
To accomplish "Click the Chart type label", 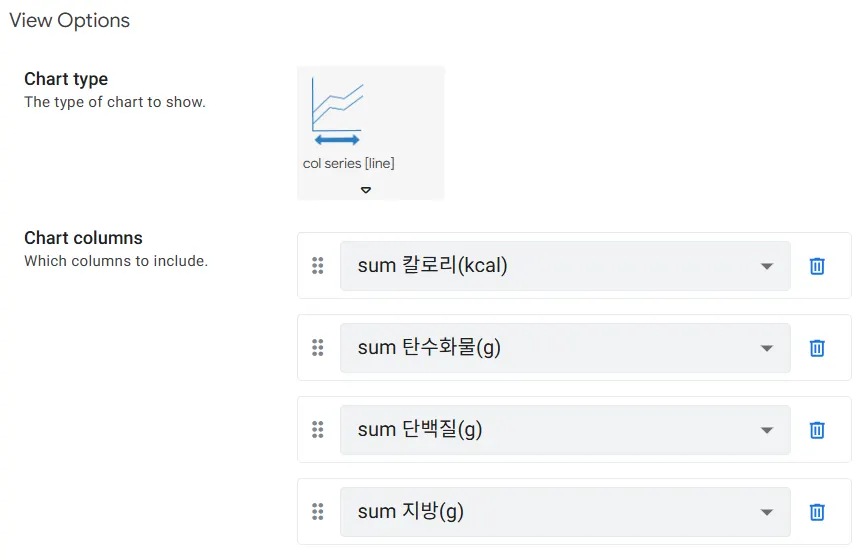I will pos(66,79).
